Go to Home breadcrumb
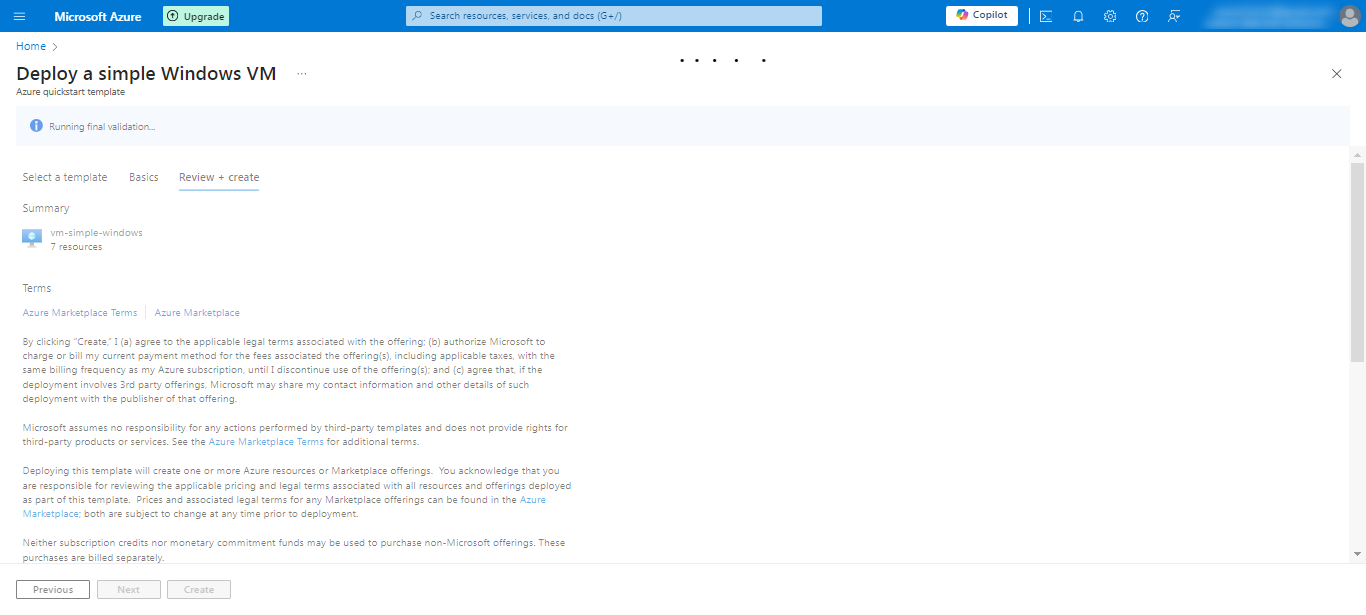 tap(31, 46)
